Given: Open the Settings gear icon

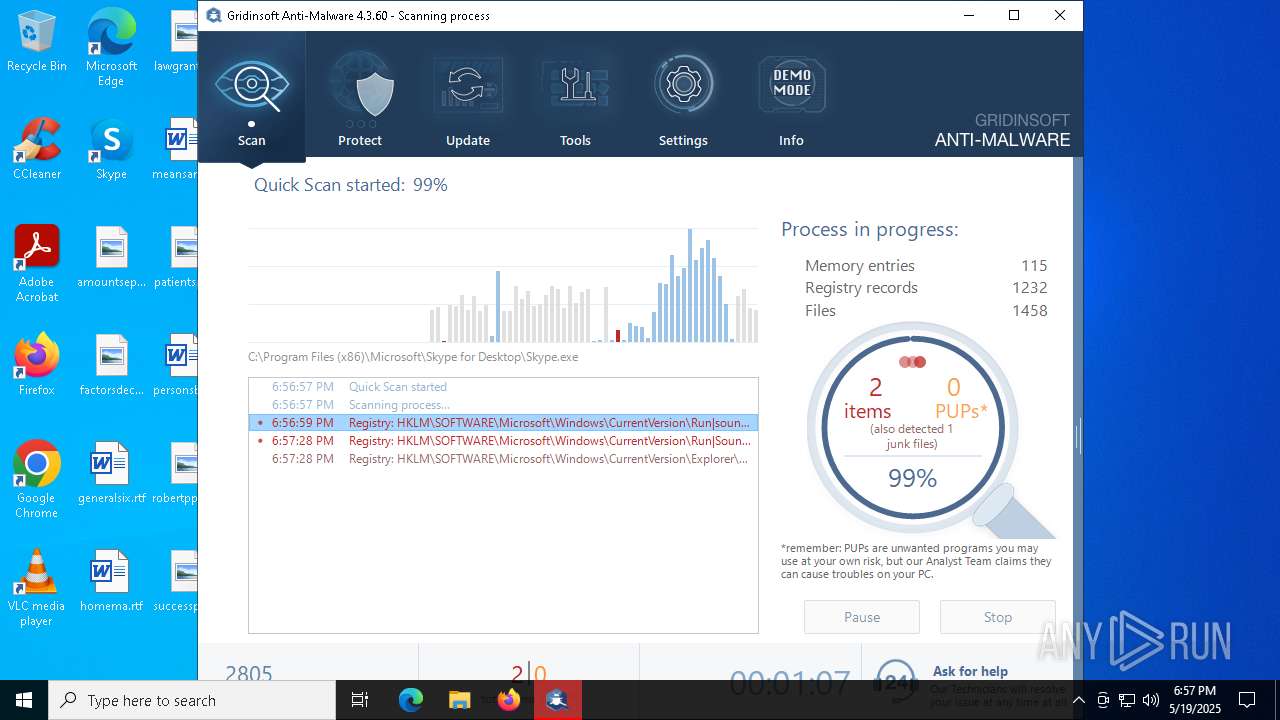Looking at the screenshot, I should click(684, 85).
